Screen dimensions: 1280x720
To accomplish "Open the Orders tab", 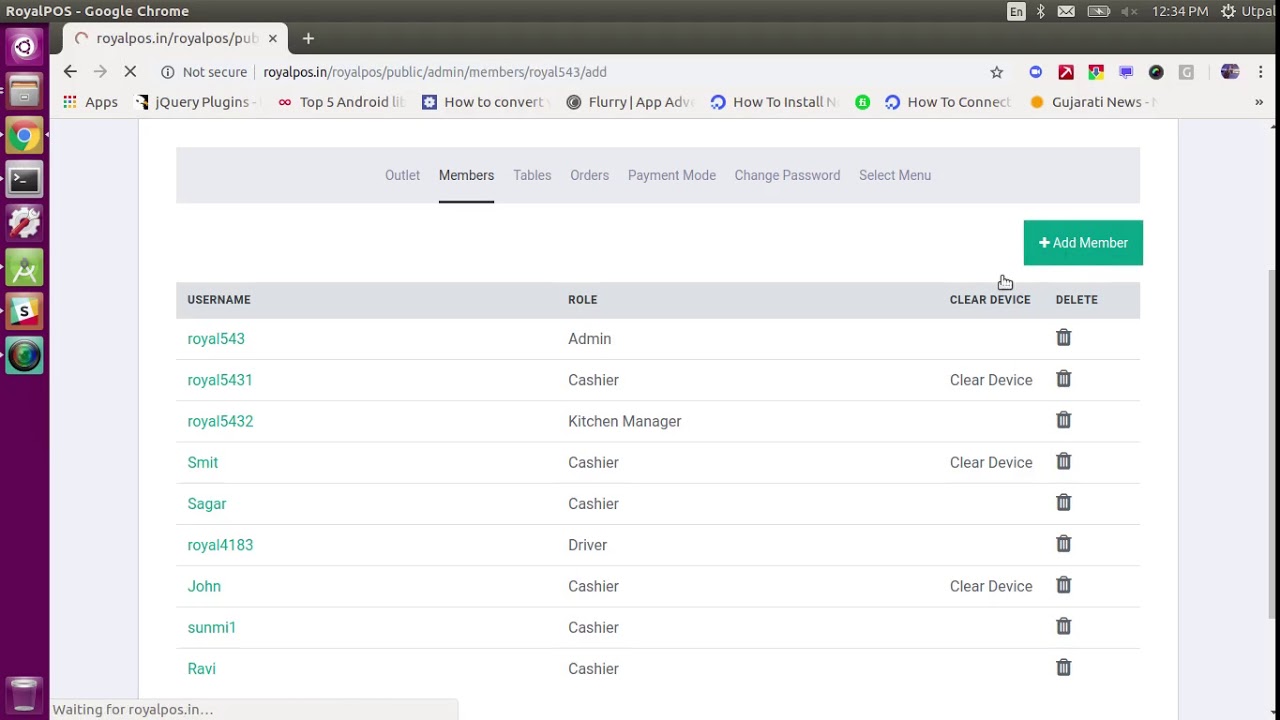I will pyautogui.click(x=589, y=175).
